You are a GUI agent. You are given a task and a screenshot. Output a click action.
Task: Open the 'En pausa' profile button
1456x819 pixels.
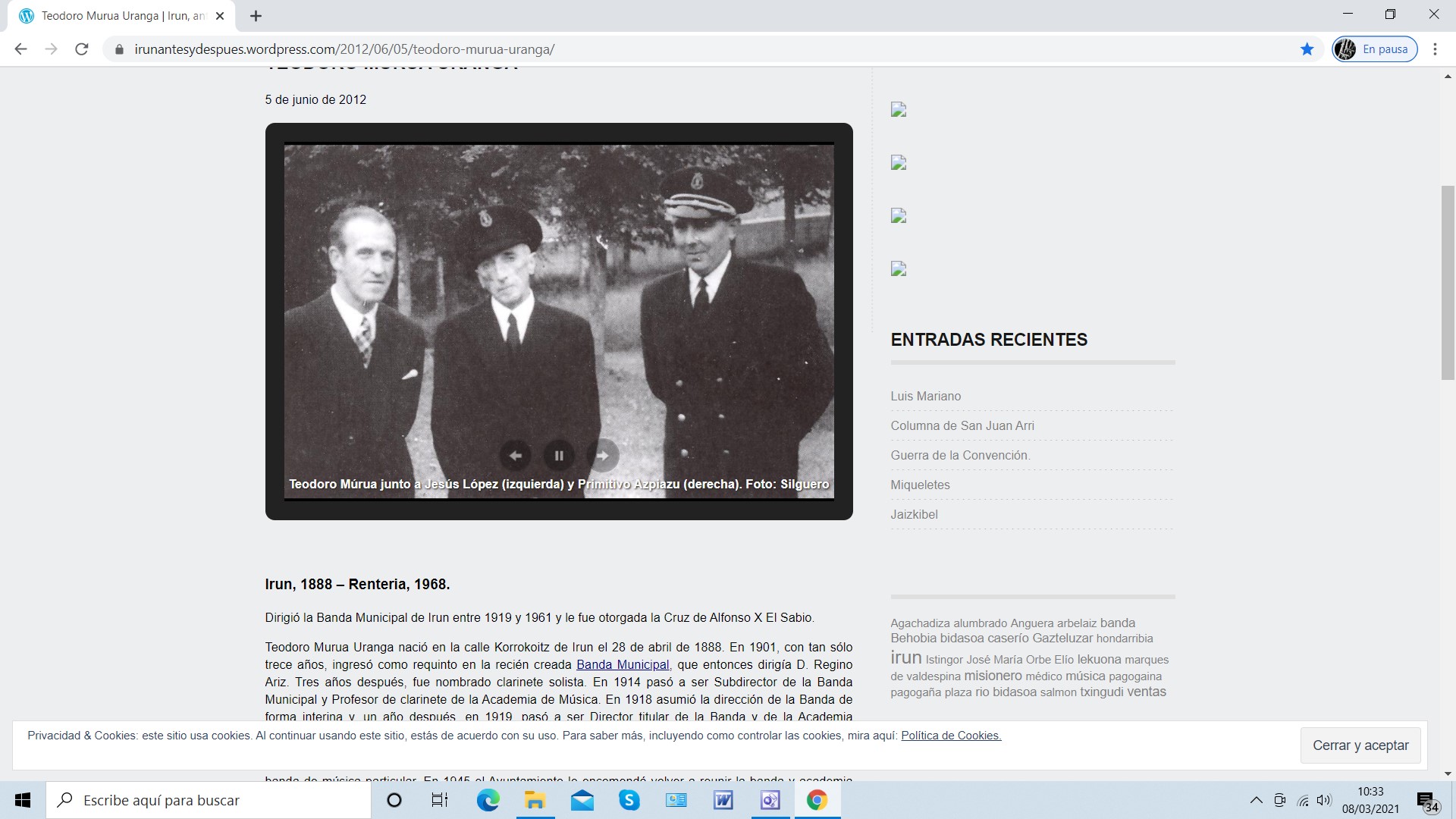pos(1375,49)
